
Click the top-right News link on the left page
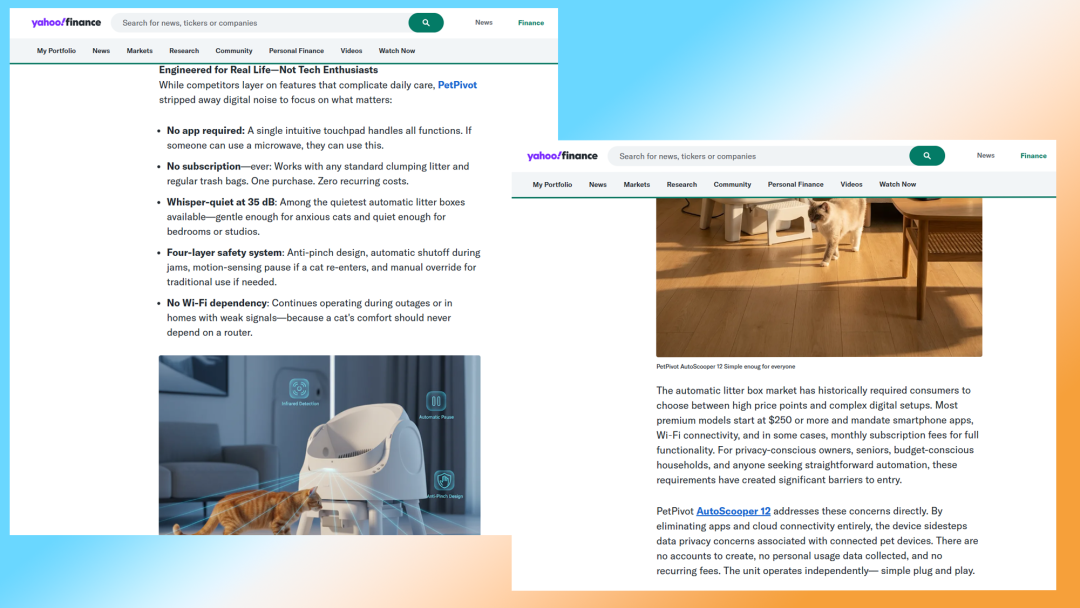(484, 22)
